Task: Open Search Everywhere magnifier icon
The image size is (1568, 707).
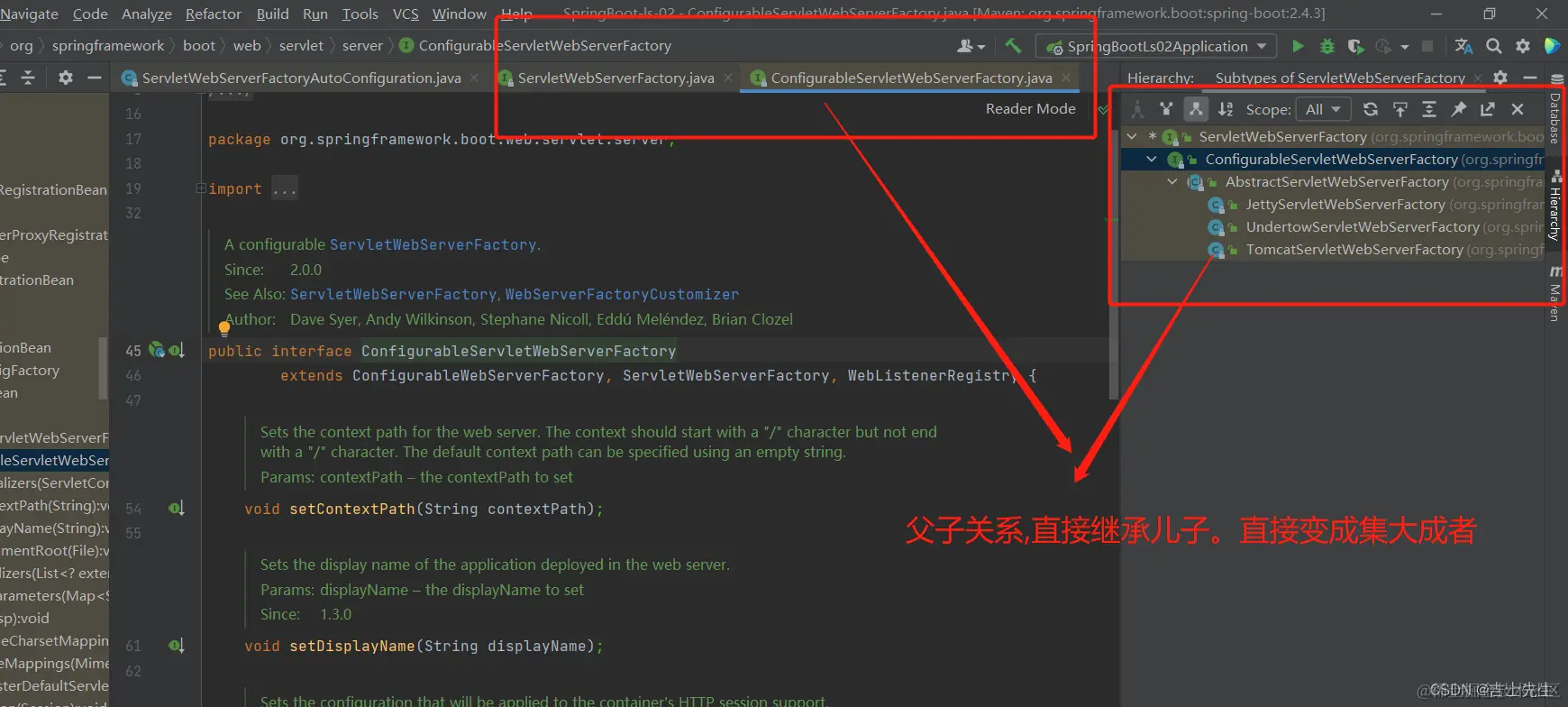Action: coord(1493,46)
